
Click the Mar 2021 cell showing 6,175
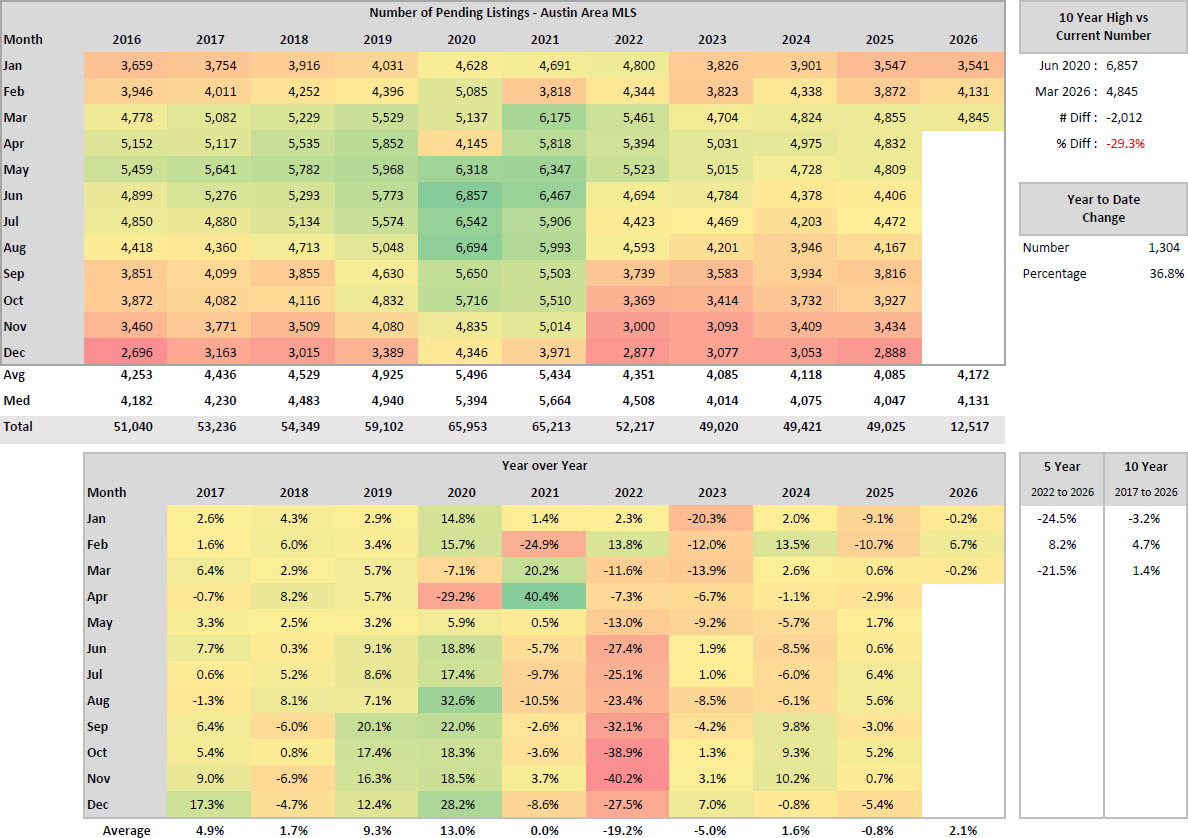pyautogui.click(x=545, y=118)
